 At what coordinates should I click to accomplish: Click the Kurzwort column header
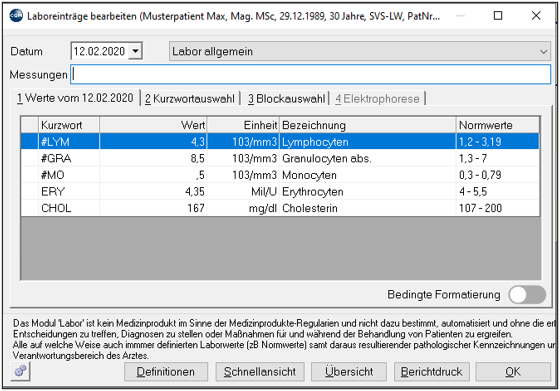(69, 125)
